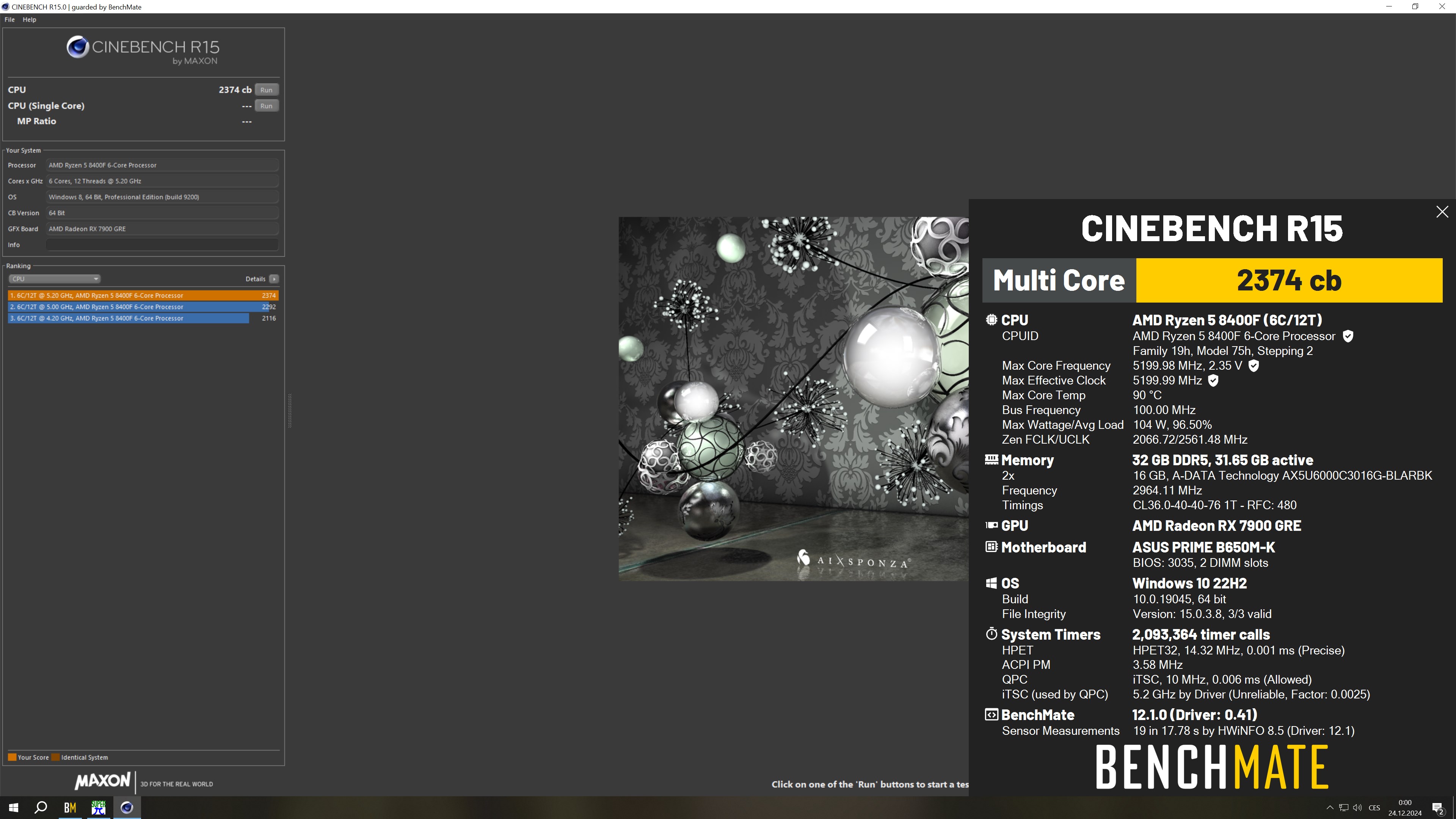Expand ranking Details arrow button
Image resolution: width=1456 pixels, height=819 pixels.
click(274, 279)
